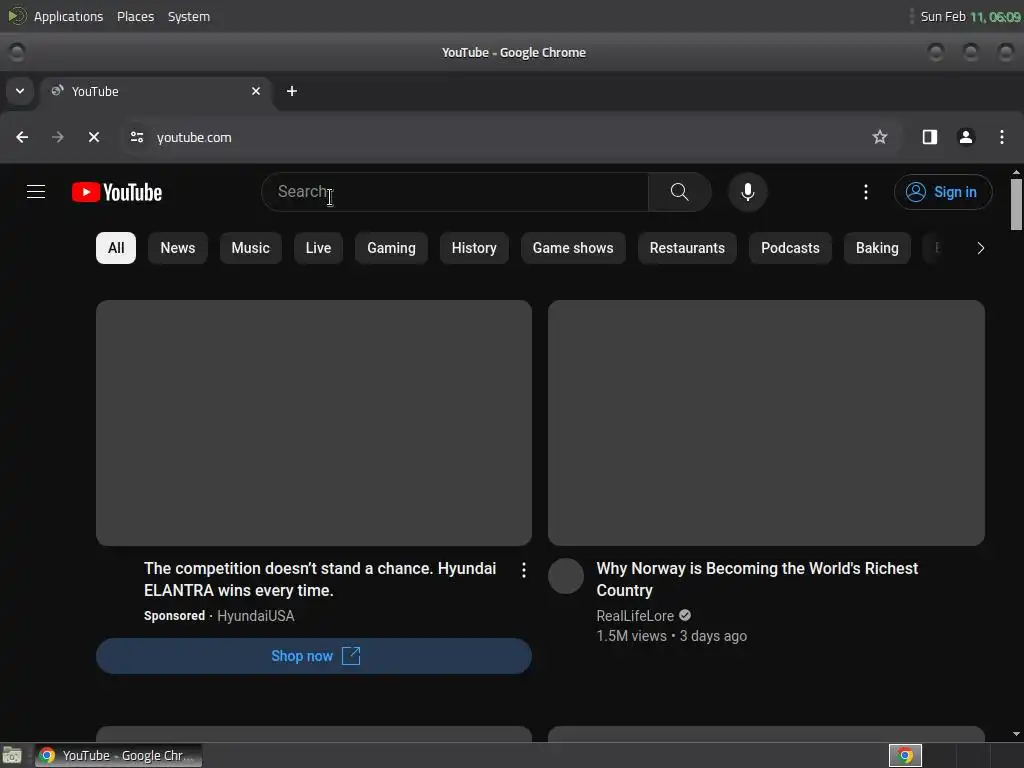
Task: Toggle Chrome side panel
Action: click(930, 137)
